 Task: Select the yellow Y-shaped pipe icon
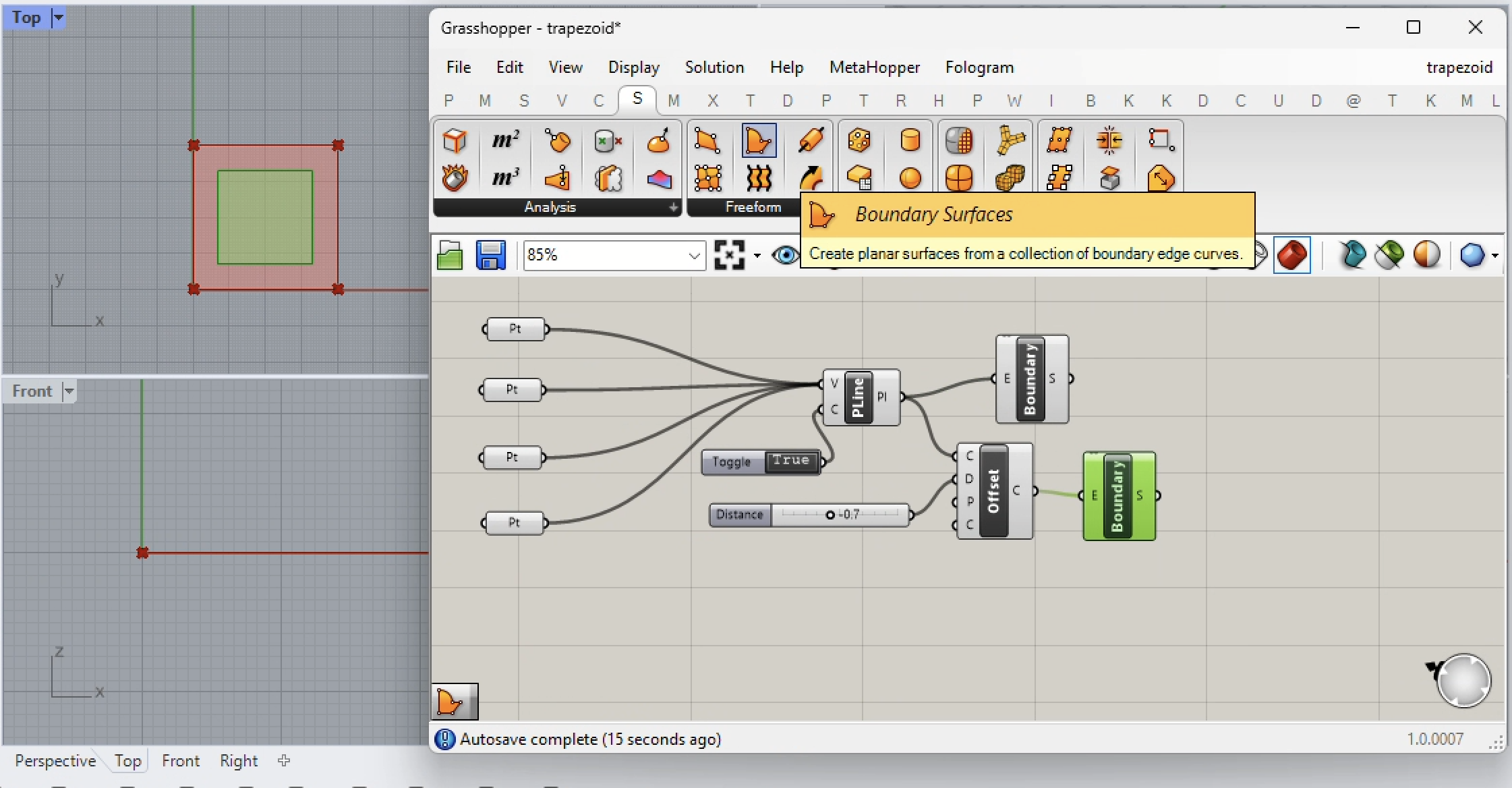1010,140
